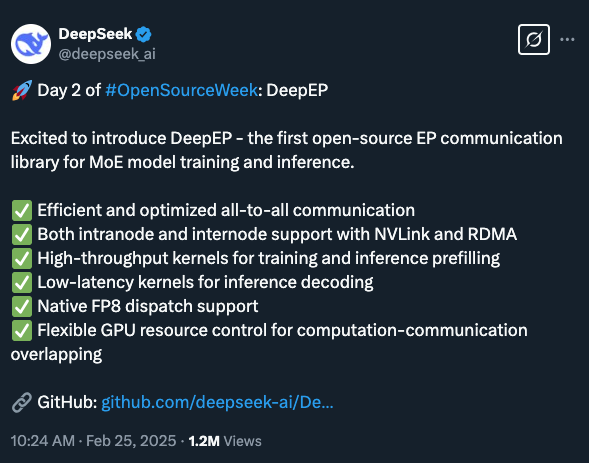Click the 10:24 AM Feb 25, 2025 timestamp

pos(93,441)
